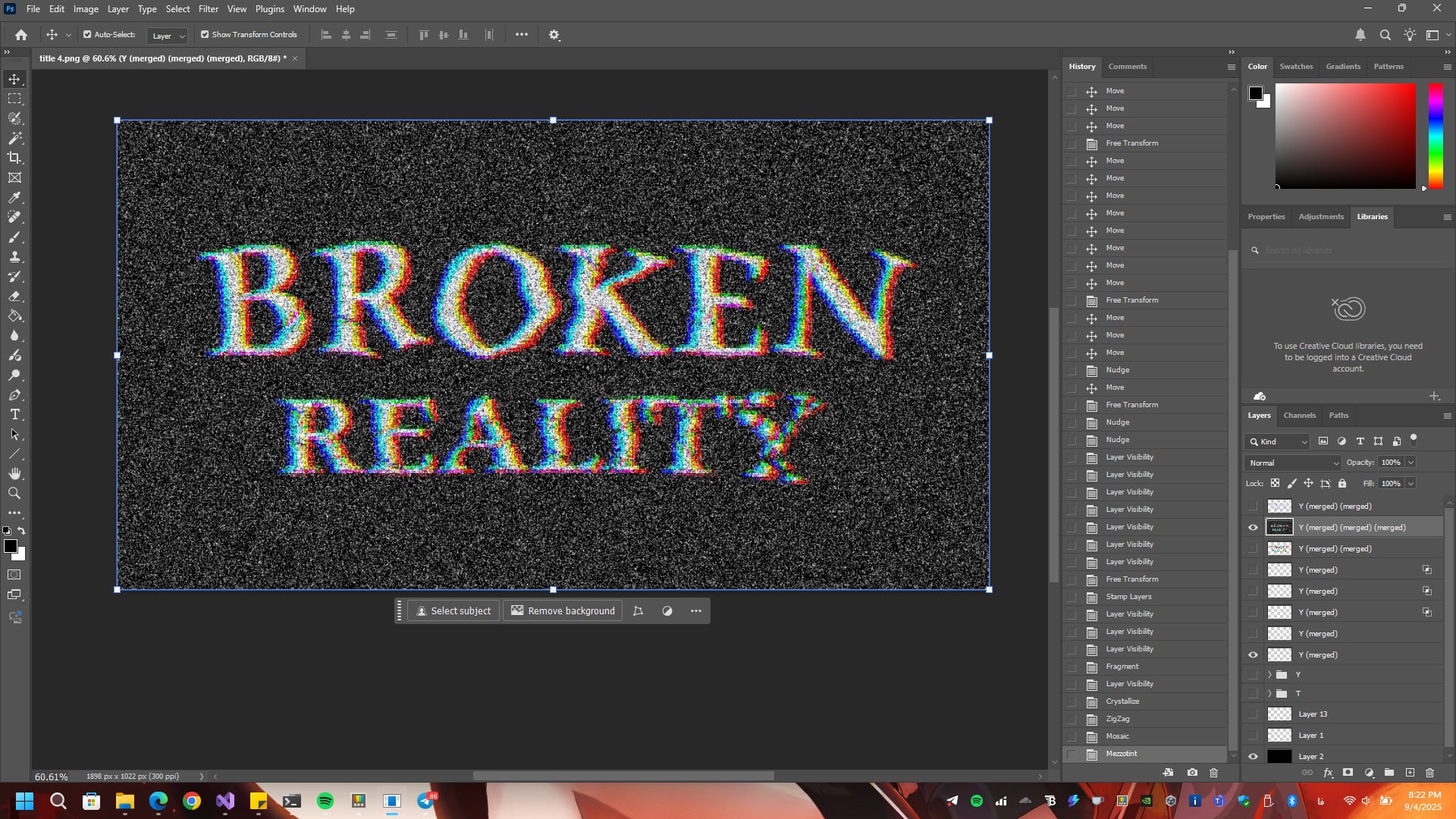Image resolution: width=1456 pixels, height=819 pixels.
Task: Activate the Hand tool
Action: 14,473
